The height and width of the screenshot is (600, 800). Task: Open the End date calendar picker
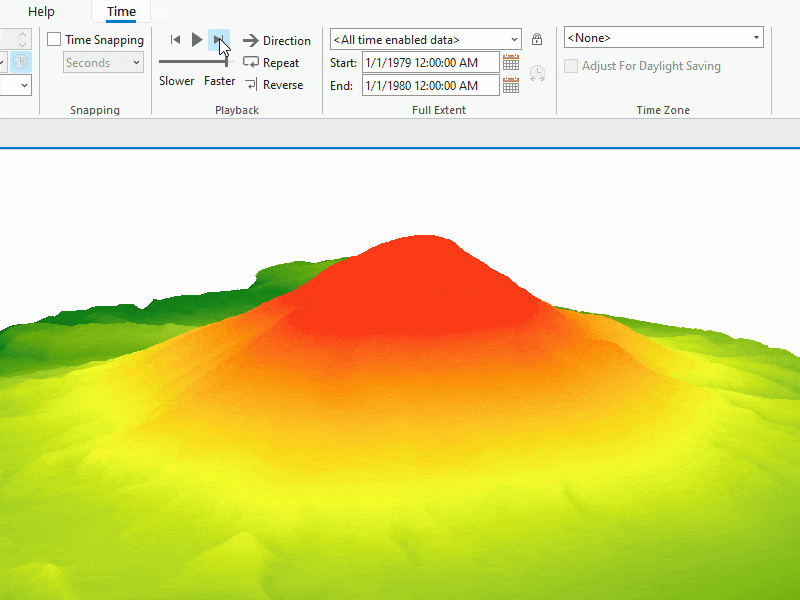(x=511, y=85)
